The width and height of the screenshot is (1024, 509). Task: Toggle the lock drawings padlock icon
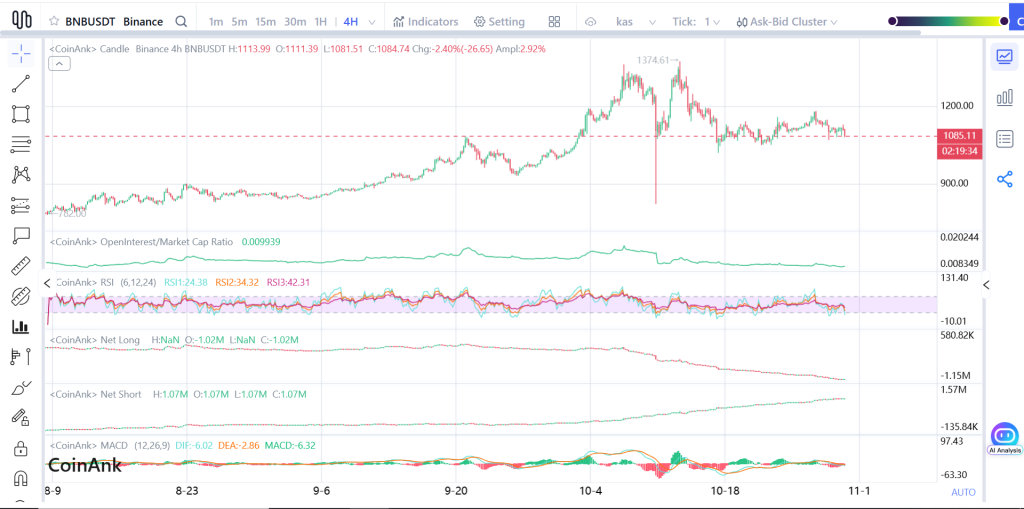point(20,448)
